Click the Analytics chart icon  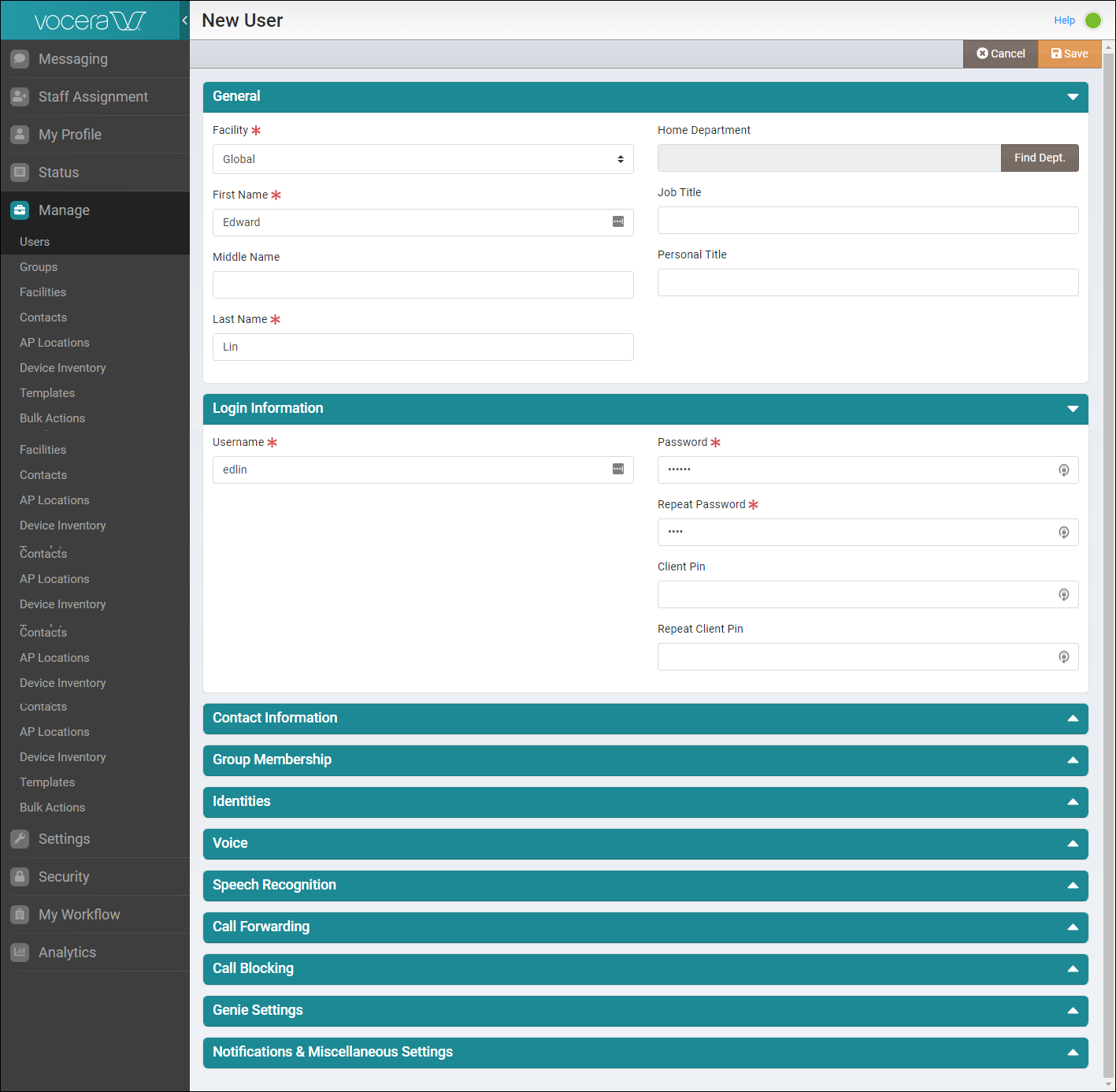[x=20, y=953]
